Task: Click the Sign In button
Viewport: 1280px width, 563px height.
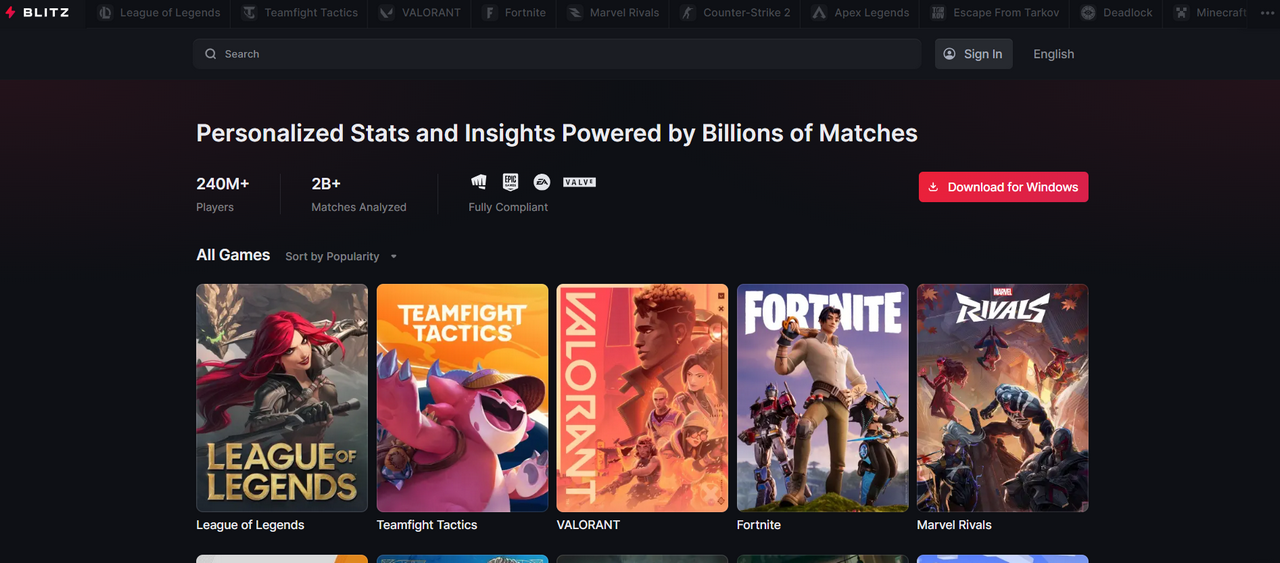Action: point(973,54)
